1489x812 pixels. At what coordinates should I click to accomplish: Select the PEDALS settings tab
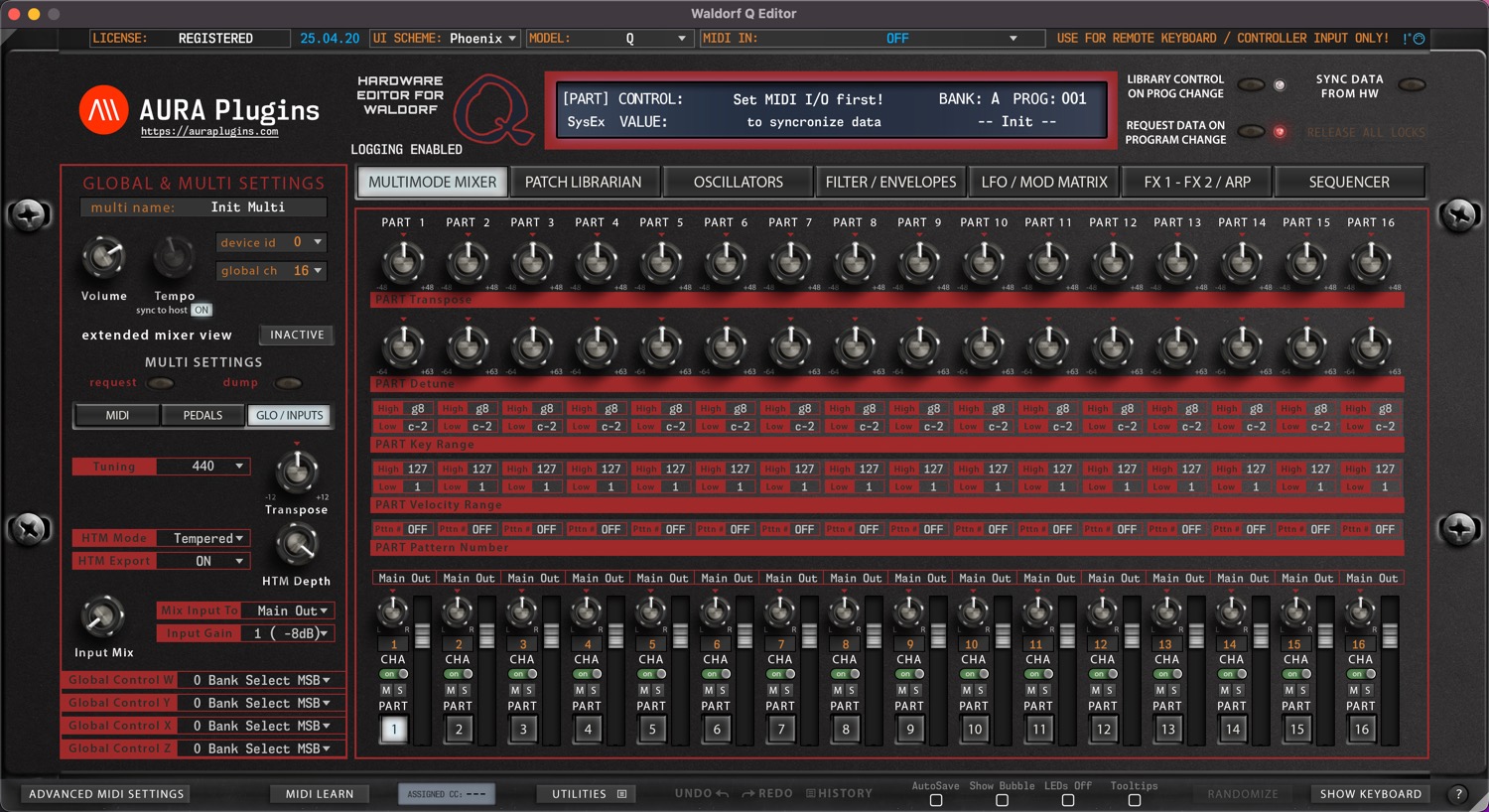tap(203, 415)
